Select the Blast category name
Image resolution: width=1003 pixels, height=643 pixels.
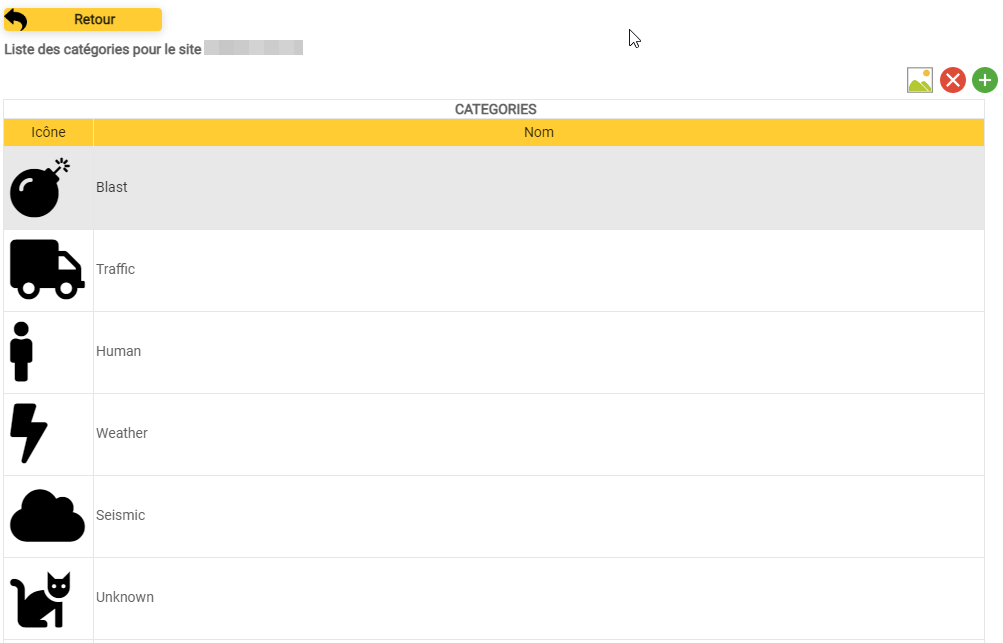point(112,188)
